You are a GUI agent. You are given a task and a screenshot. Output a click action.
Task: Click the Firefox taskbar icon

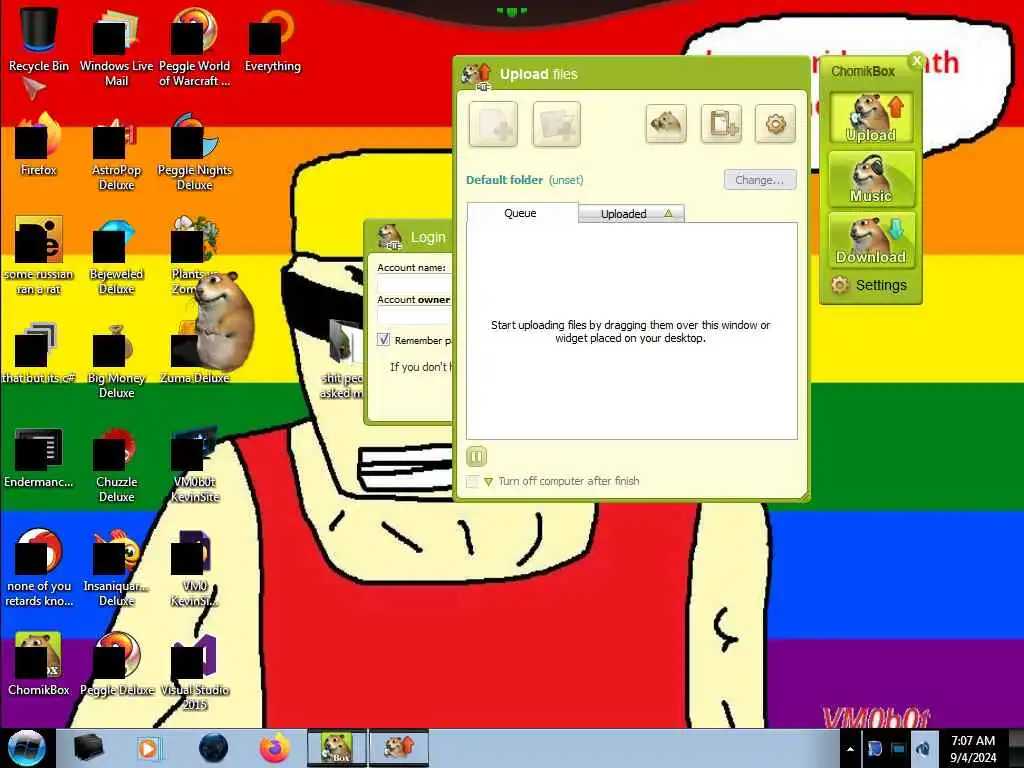click(274, 748)
